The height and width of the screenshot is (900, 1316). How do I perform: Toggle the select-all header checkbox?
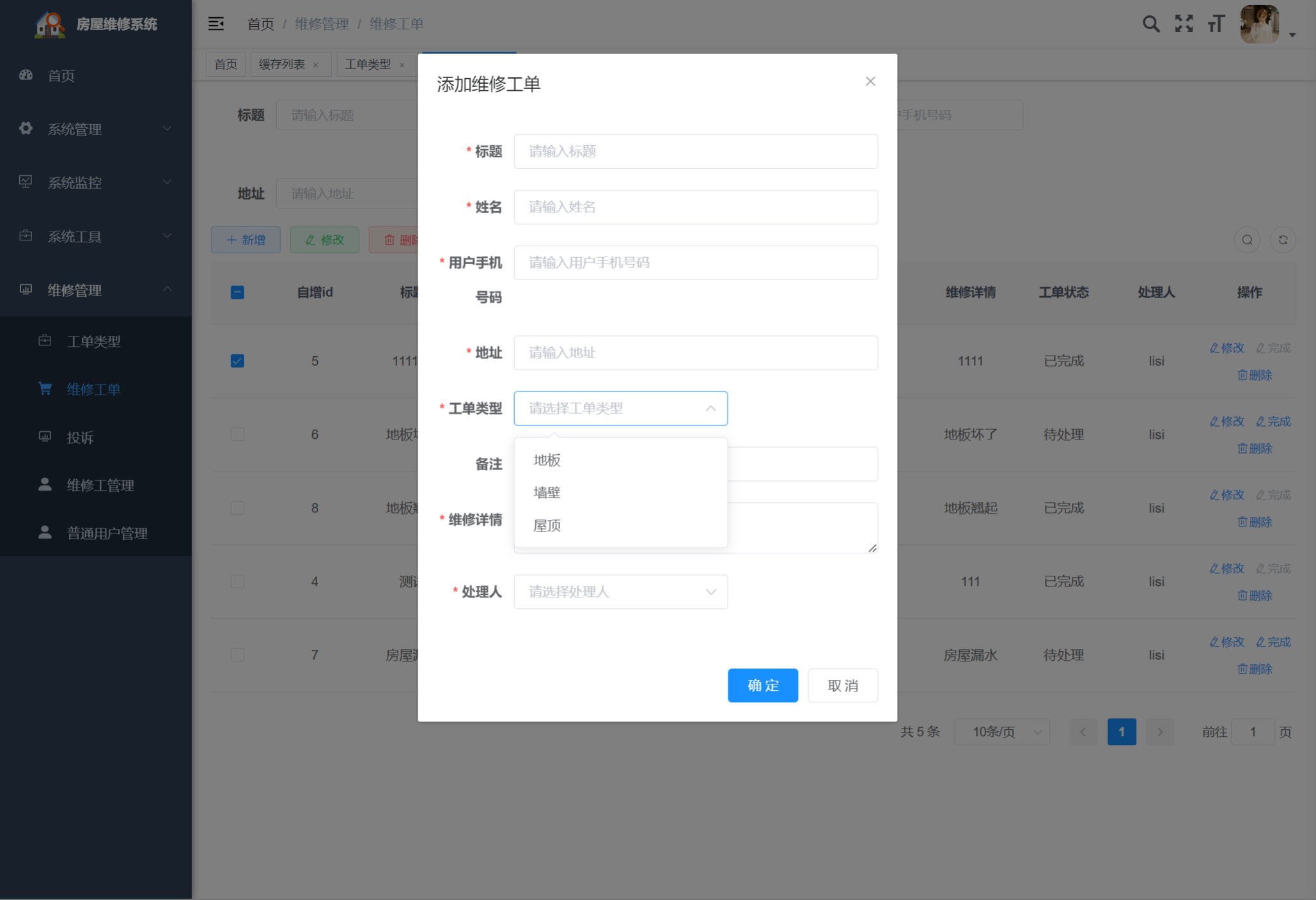(x=237, y=292)
